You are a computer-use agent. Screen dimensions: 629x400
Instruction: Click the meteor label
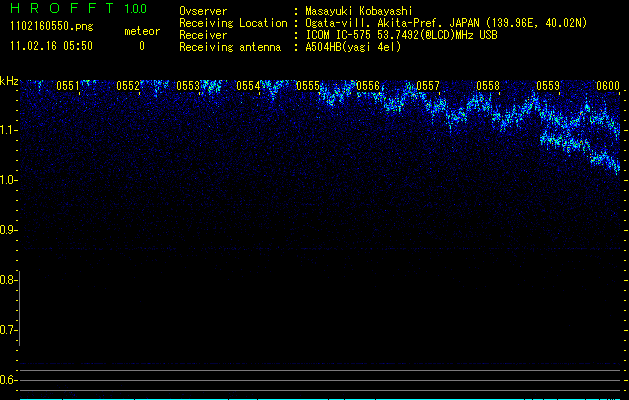click(x=142, y=31)
